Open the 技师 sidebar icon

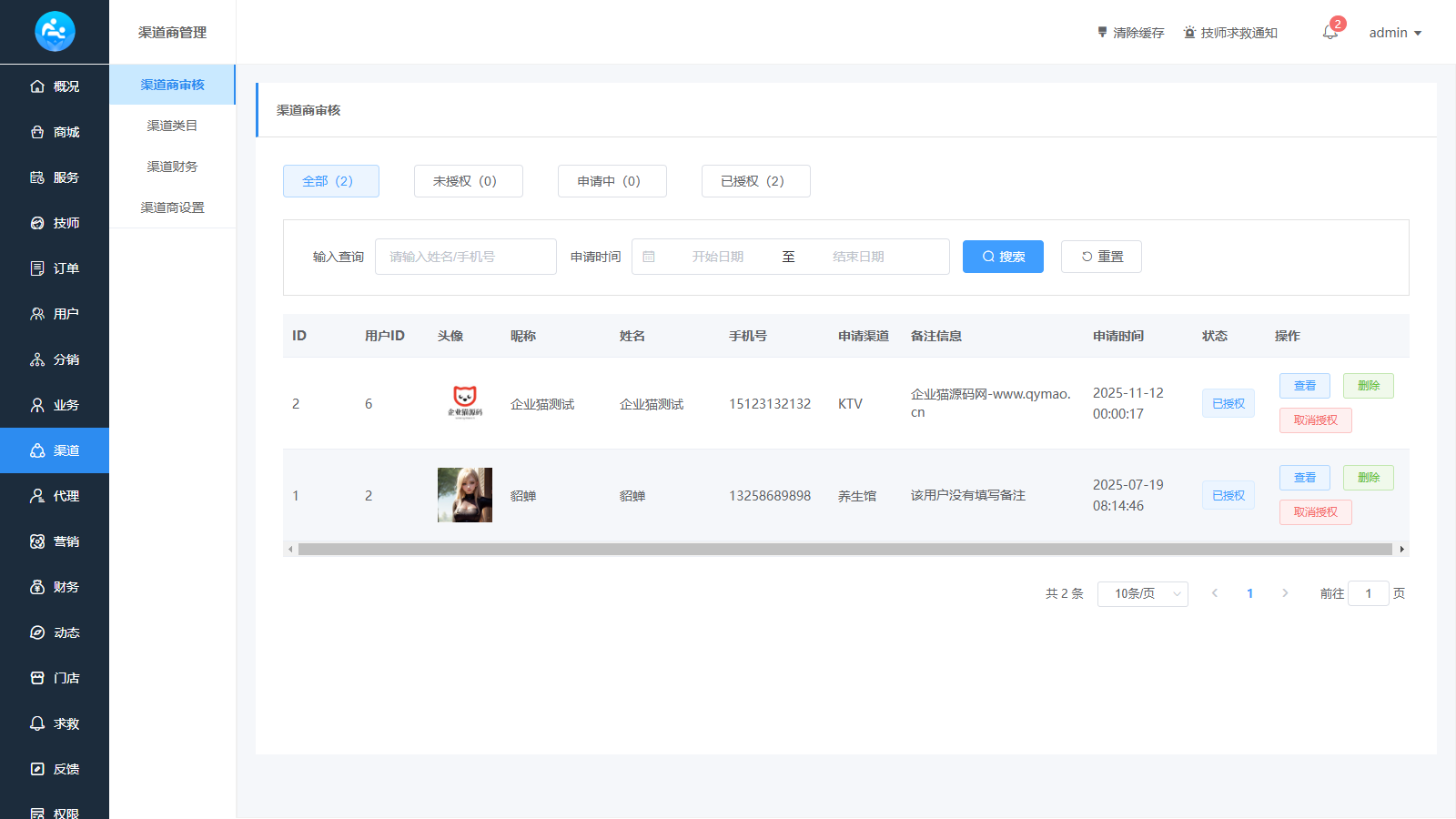click(37, 223)
